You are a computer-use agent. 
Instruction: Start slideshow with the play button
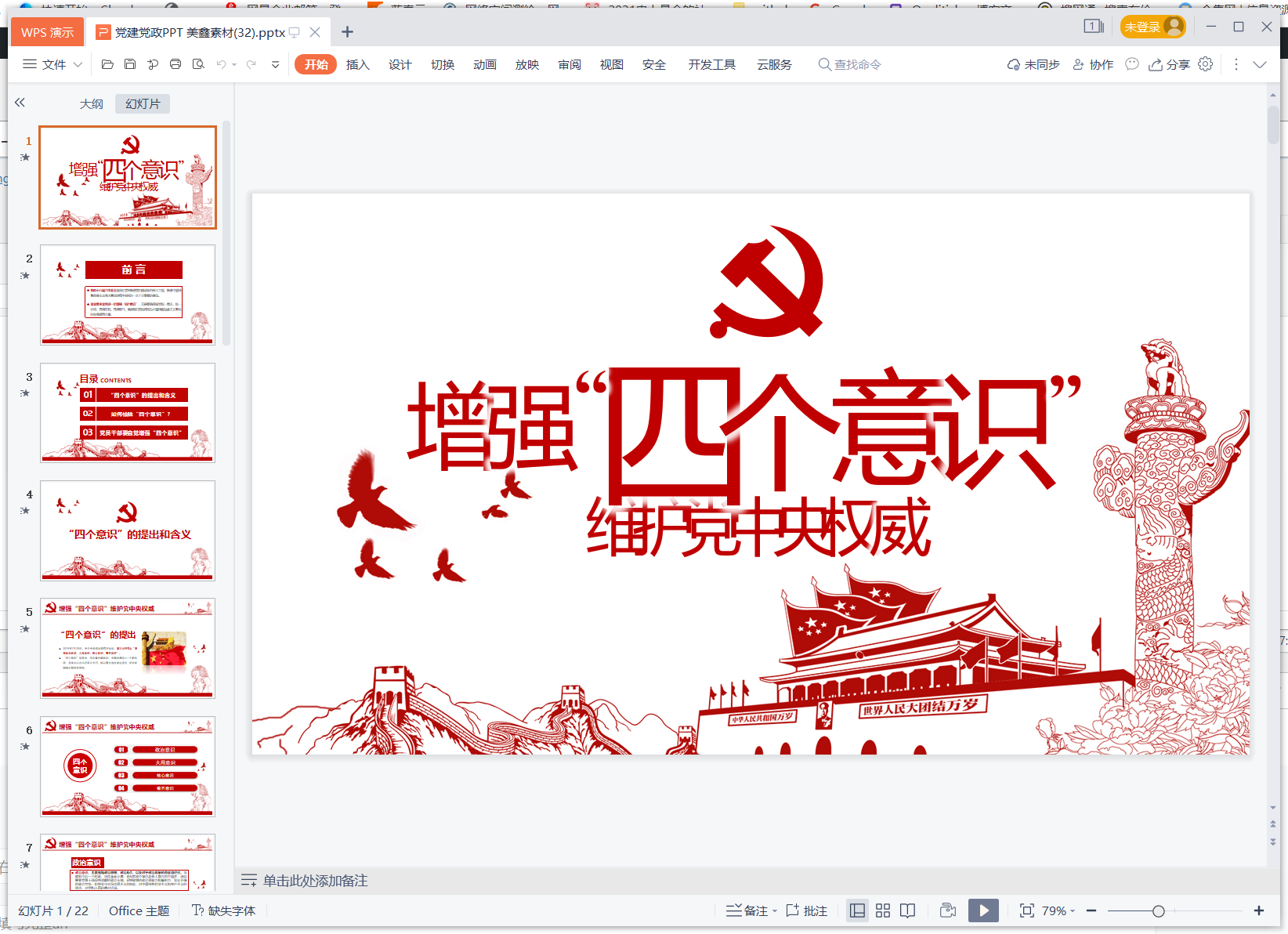click(x=984, y=910)
